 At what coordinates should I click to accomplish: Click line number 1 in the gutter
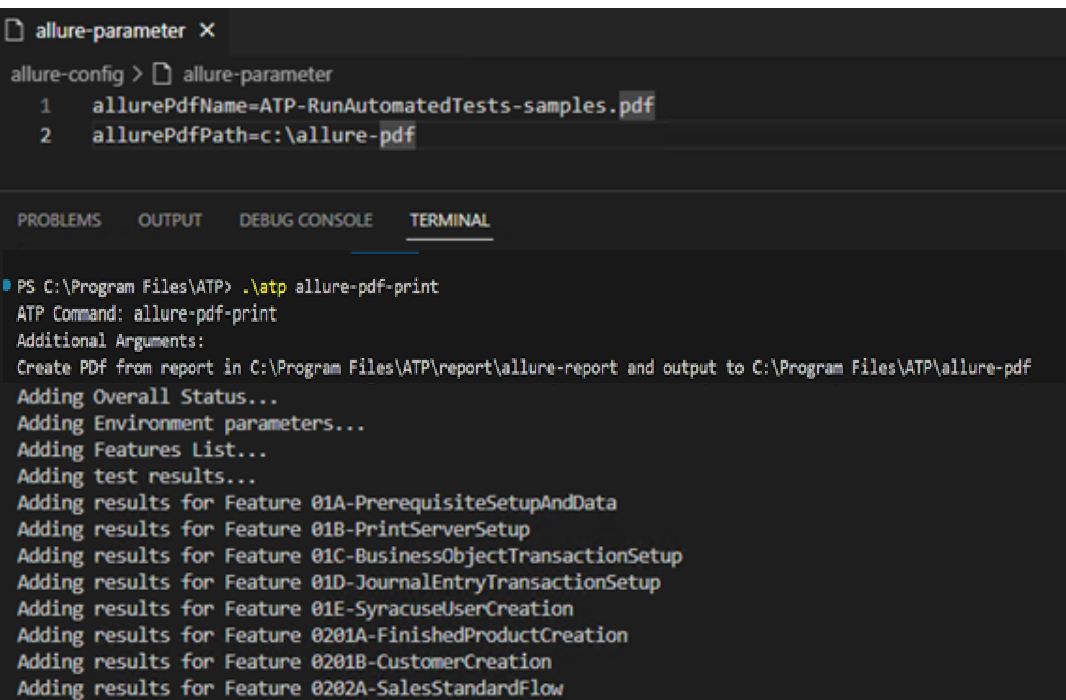click(x=46, y=106)
